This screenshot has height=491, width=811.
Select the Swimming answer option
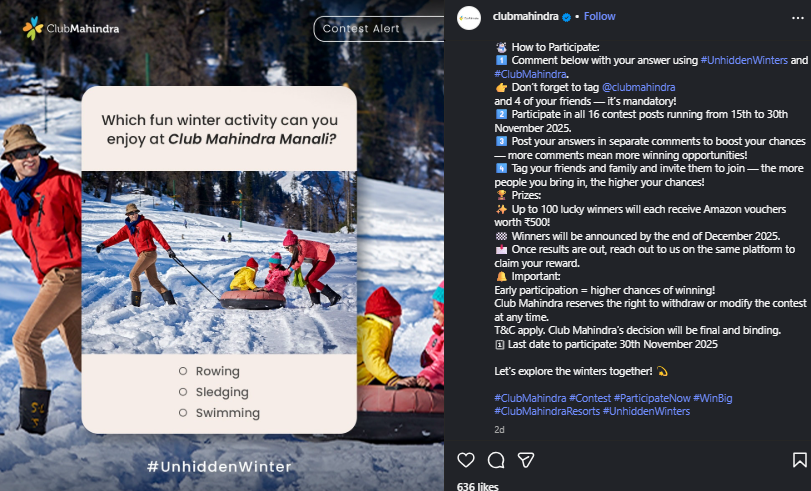point(219,413)
